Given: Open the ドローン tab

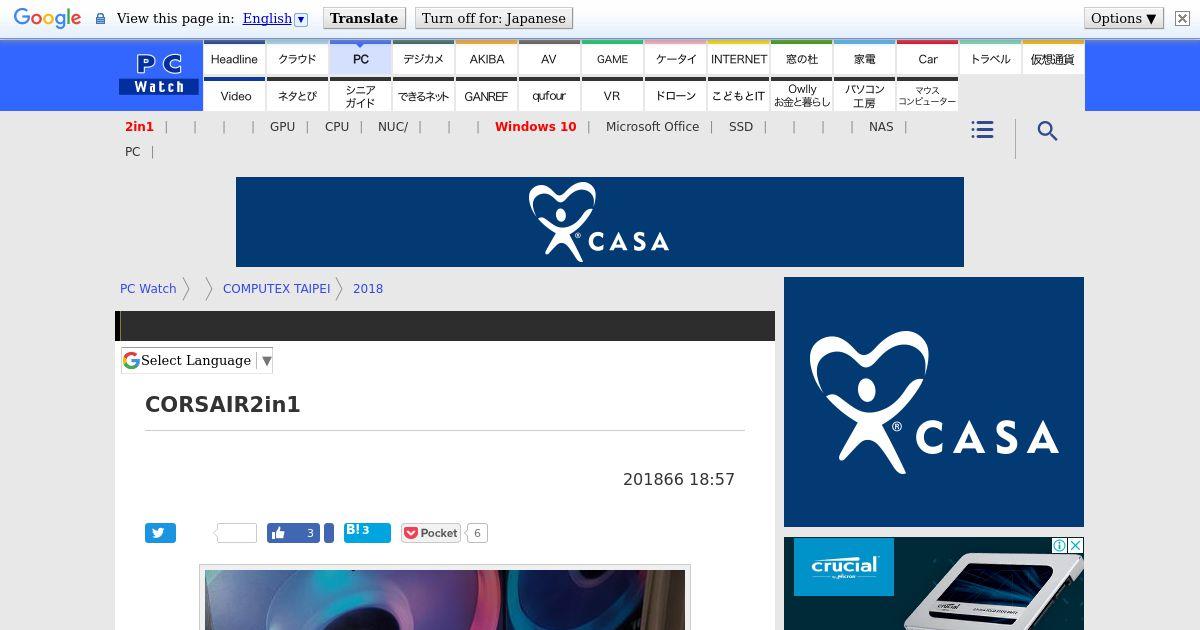Looking at the screenshot, I should pos(676,96).
